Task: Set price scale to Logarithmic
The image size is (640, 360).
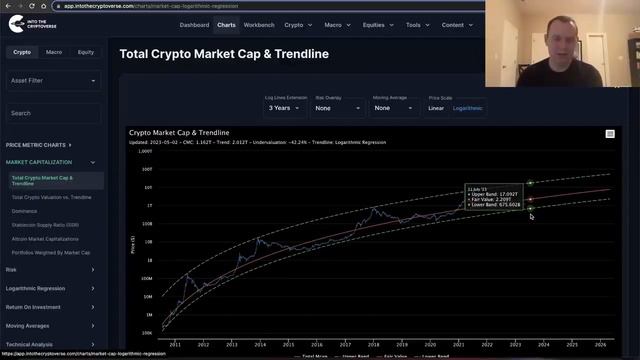Action: pos(467,108)
